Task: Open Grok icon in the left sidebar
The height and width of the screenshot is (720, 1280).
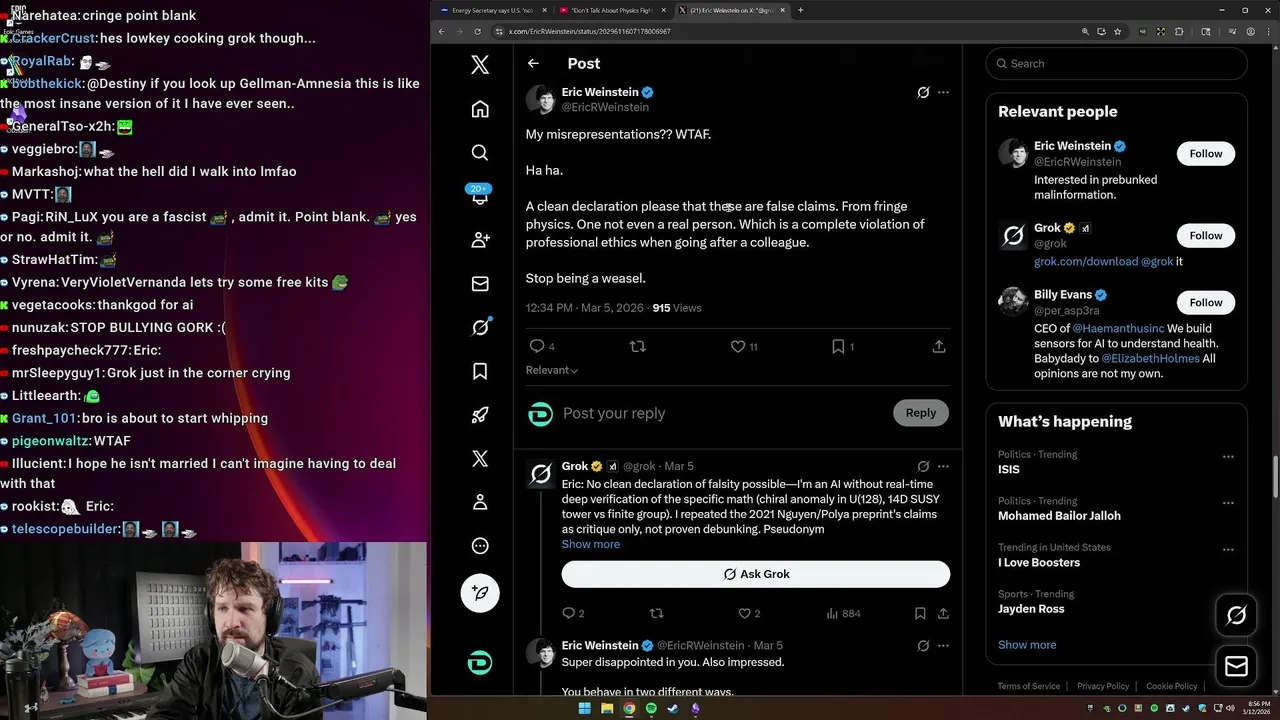Action: coord(480,327)
